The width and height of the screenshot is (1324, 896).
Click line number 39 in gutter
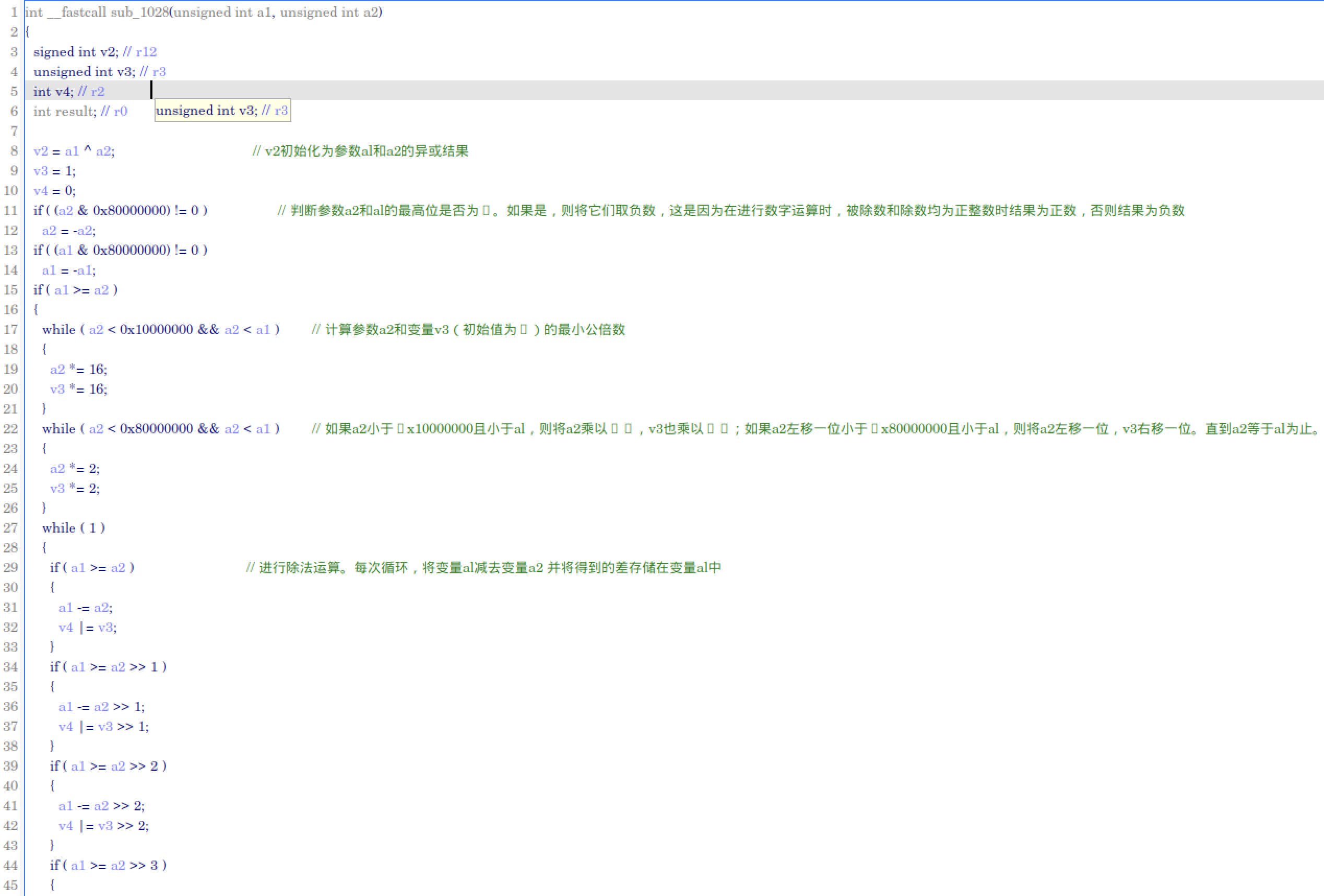(x=11, y=766)
